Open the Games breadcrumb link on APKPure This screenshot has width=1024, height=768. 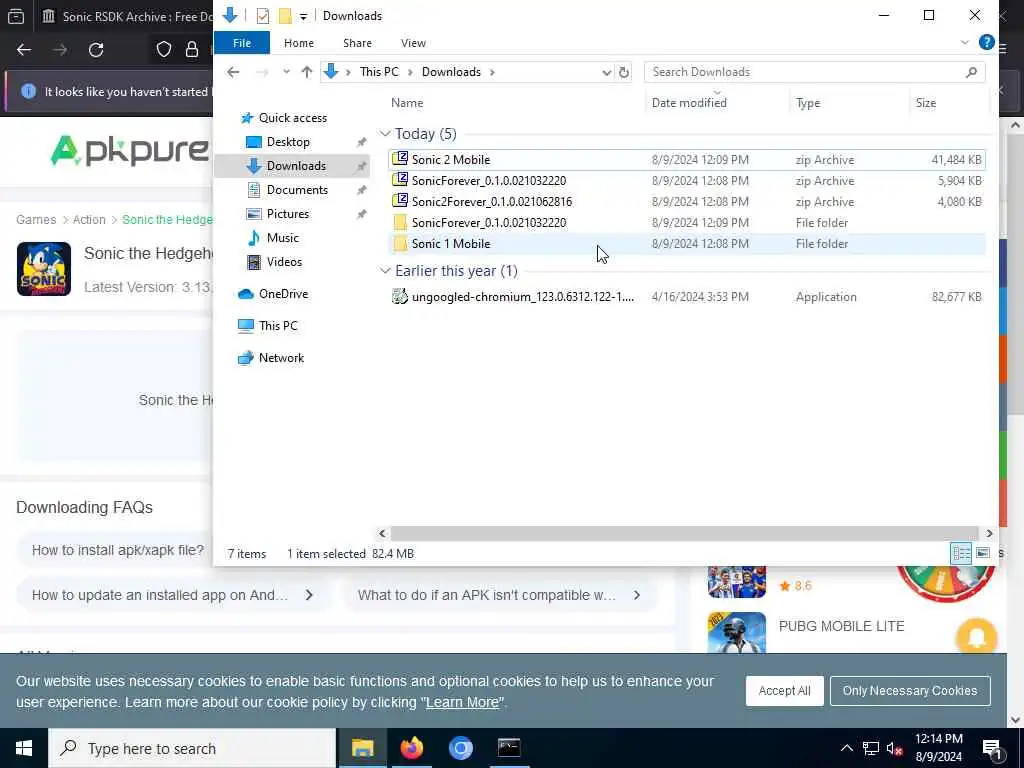coord(36,219)
